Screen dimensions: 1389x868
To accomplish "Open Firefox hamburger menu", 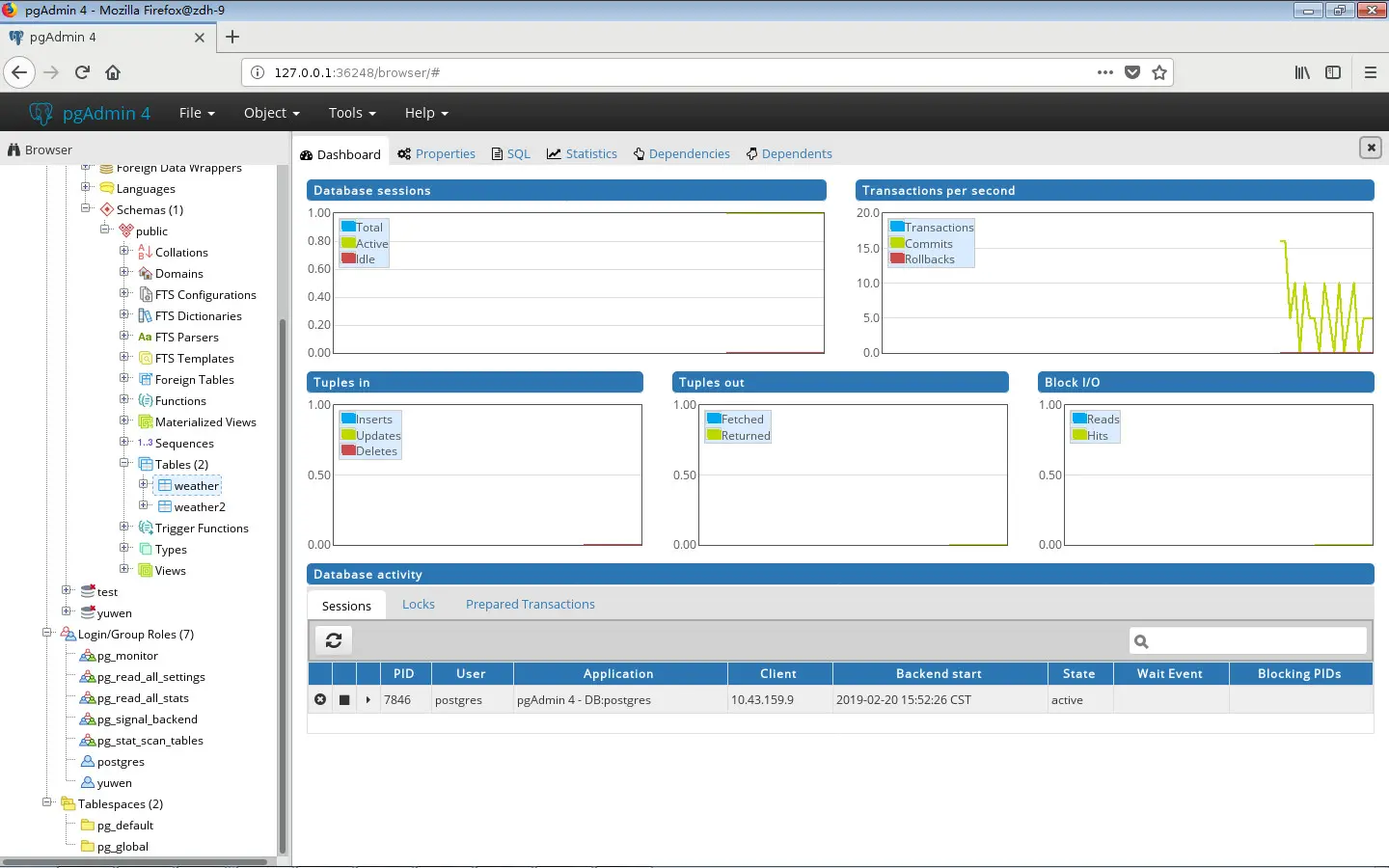I will 1370,72.
